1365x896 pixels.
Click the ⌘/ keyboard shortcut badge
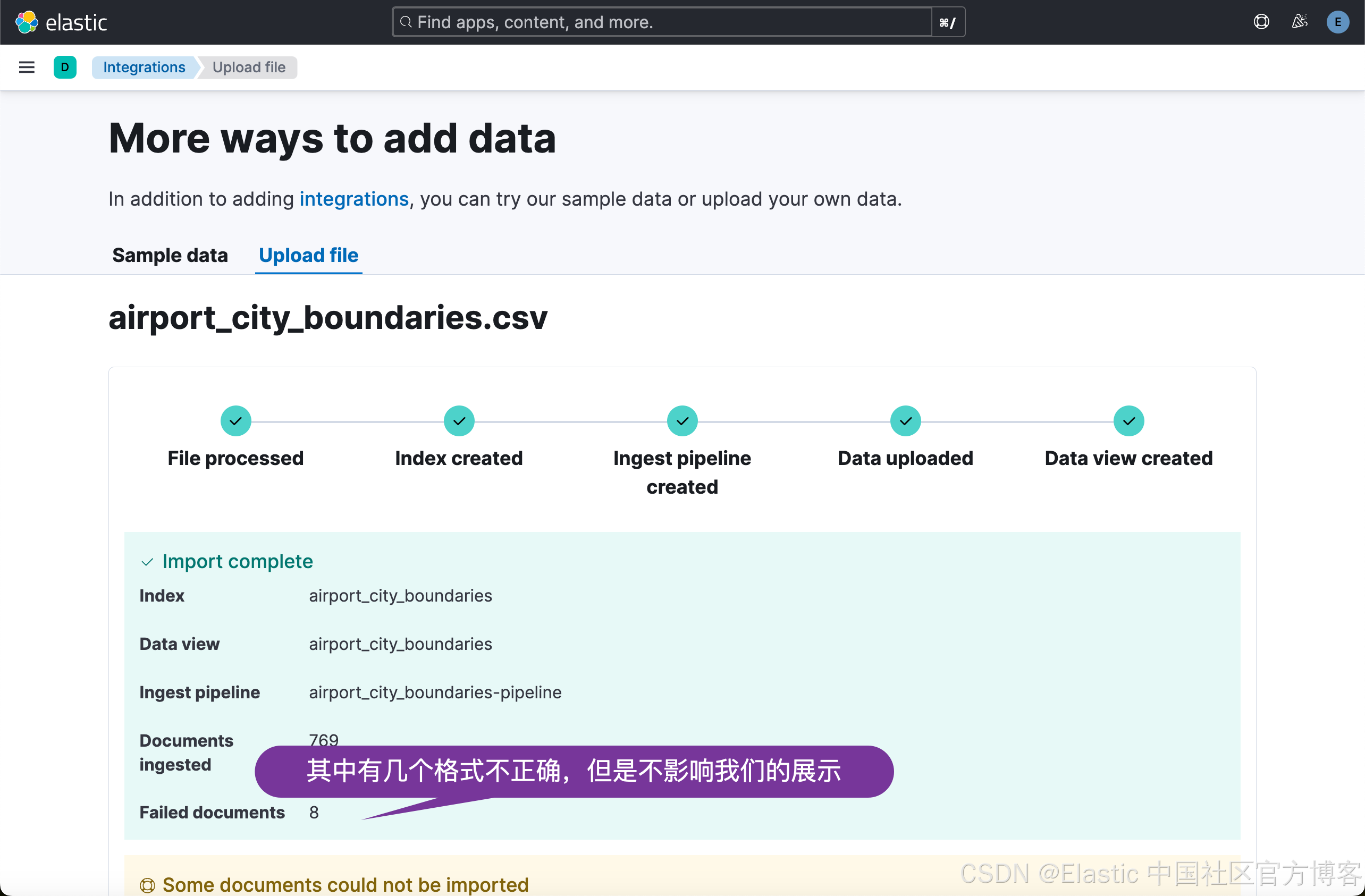(x=947, y=22)
